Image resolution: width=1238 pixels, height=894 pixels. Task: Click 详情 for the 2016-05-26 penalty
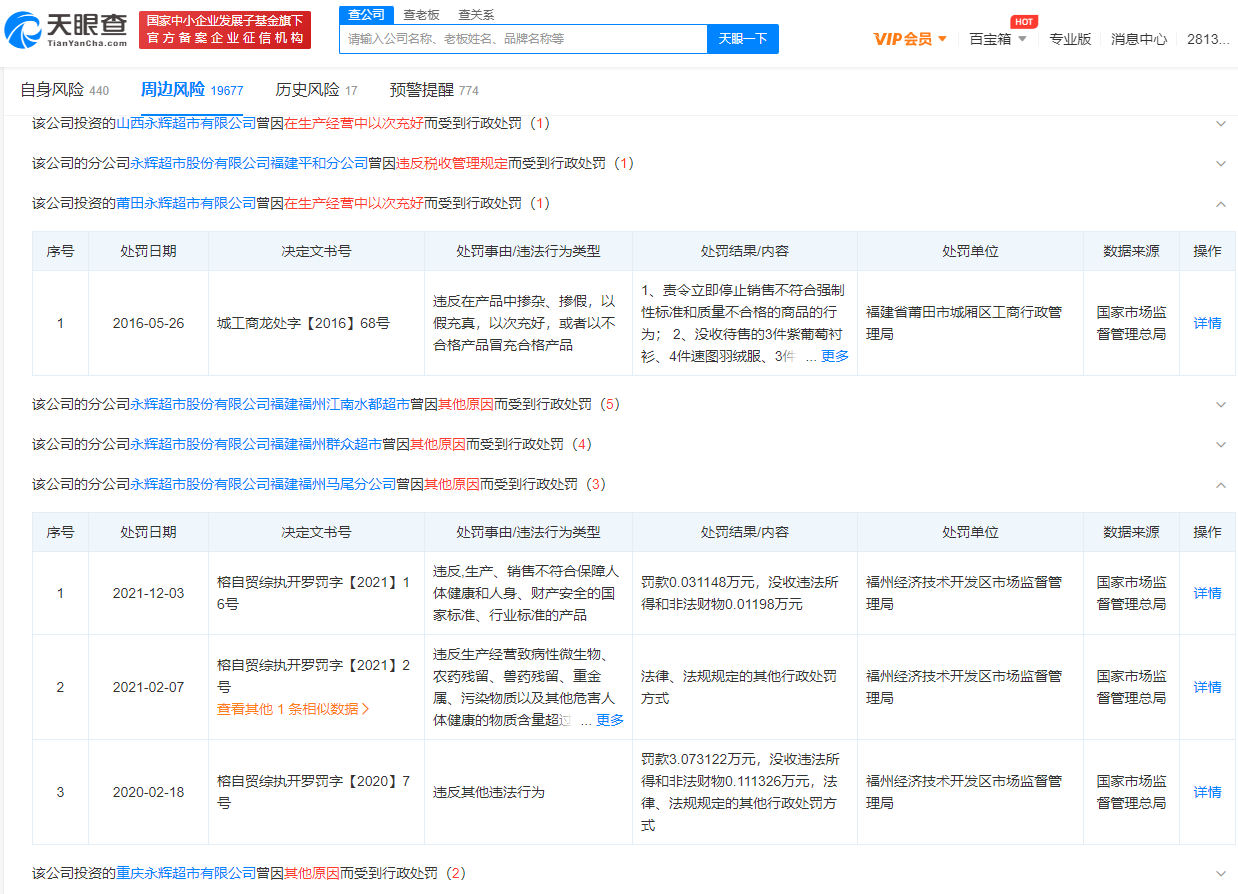1207,323
